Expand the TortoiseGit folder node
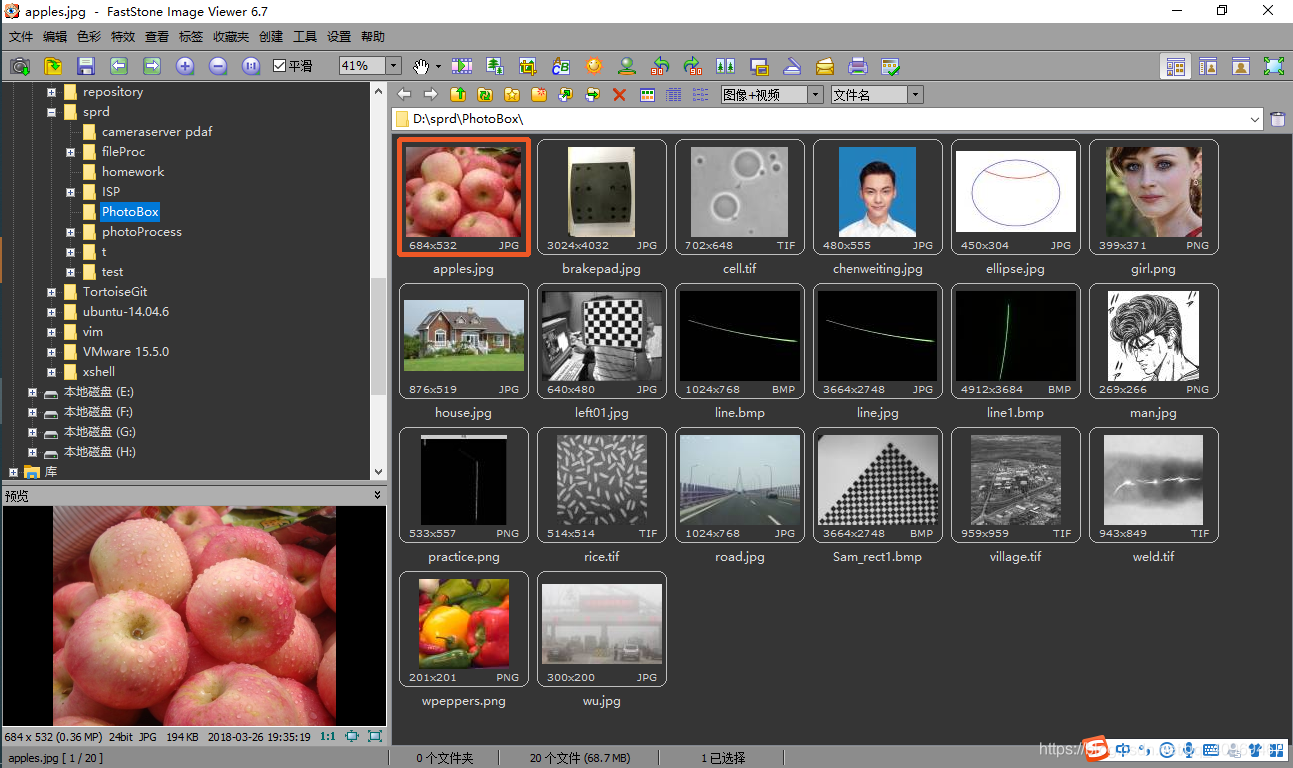This screenshot has width=1293, height=768. coord(52,292)
